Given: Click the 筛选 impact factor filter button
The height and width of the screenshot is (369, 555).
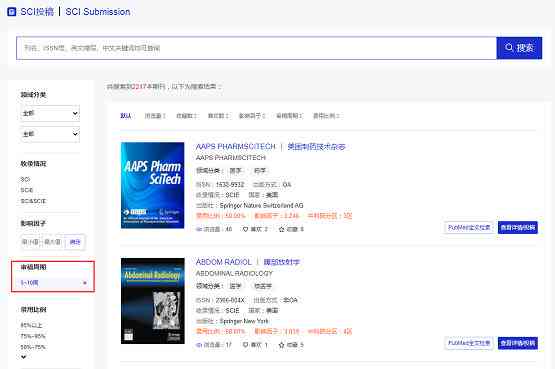Looking at the screenshot, I should 75,242.
